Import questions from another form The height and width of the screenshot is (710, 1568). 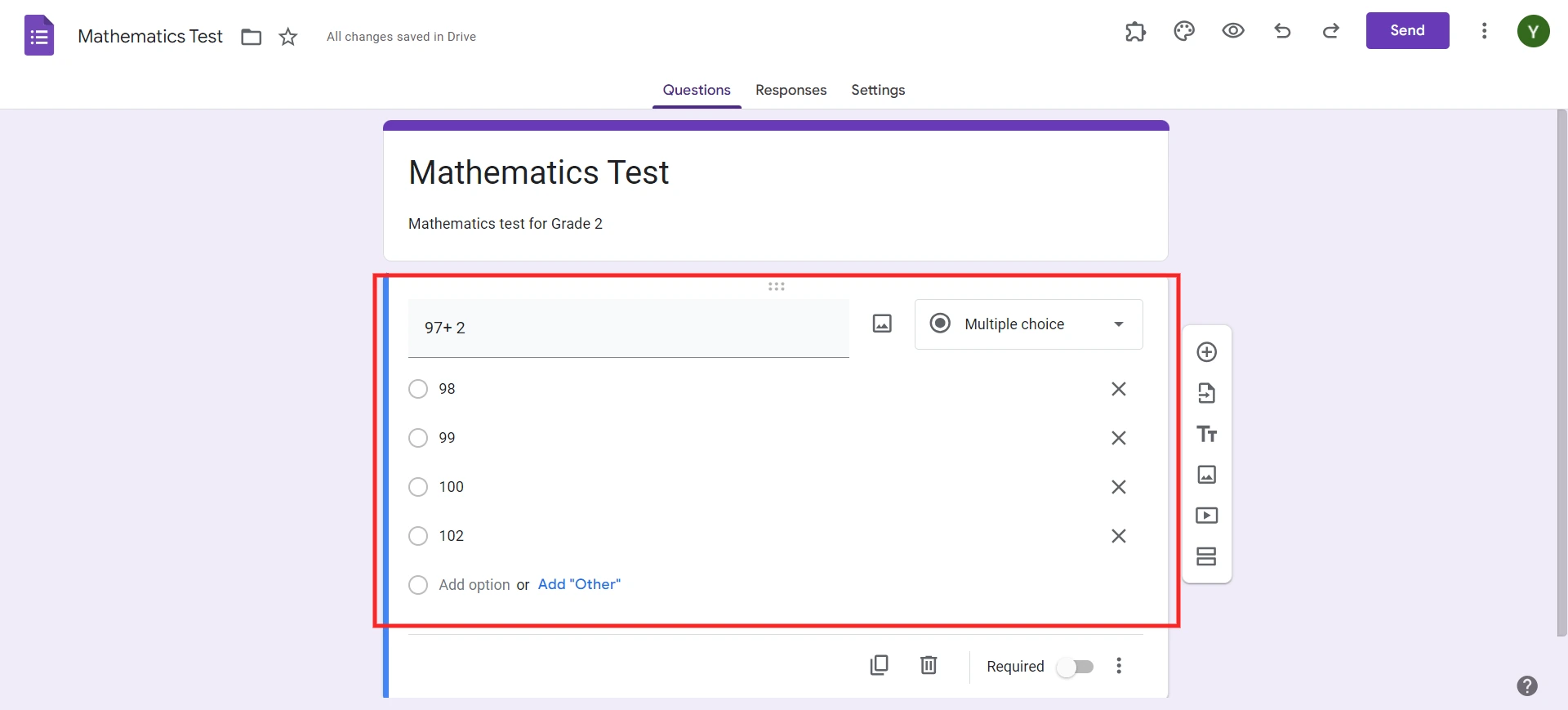[x=1206, y=393]
